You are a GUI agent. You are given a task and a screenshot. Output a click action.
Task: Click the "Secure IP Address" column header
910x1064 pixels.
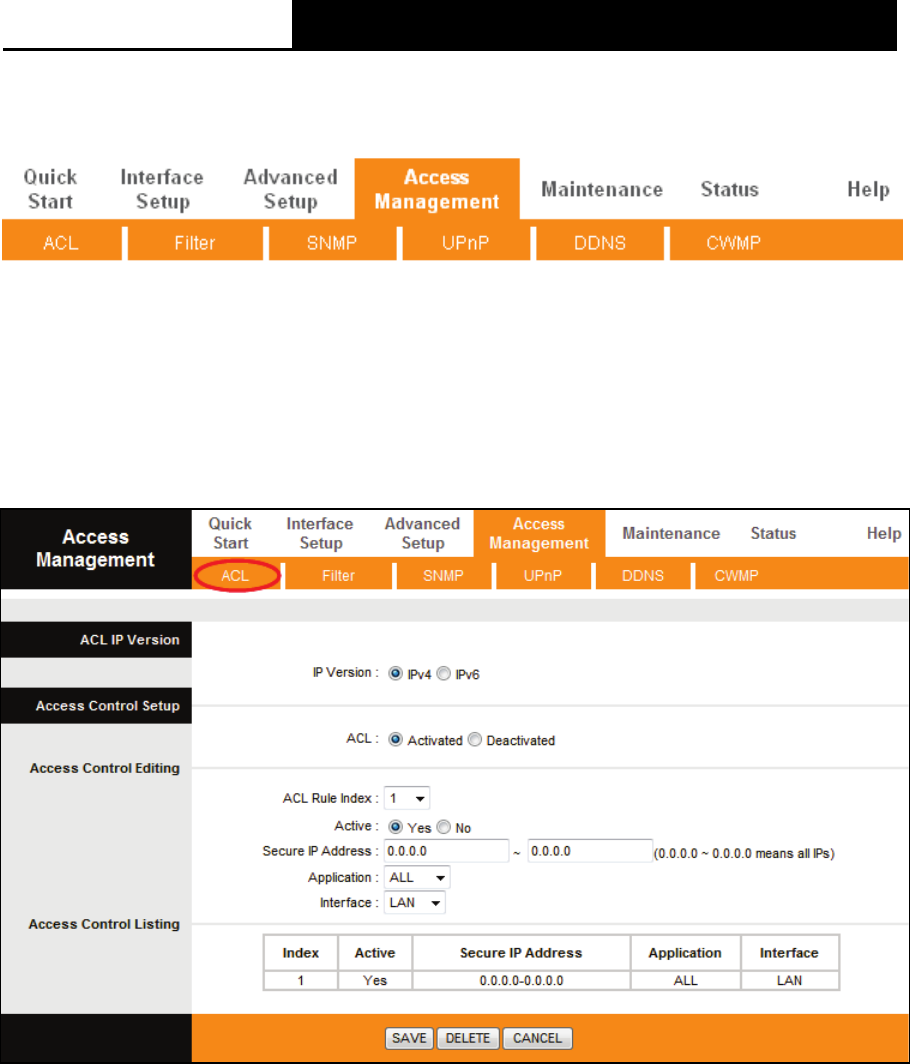(521, 953)
